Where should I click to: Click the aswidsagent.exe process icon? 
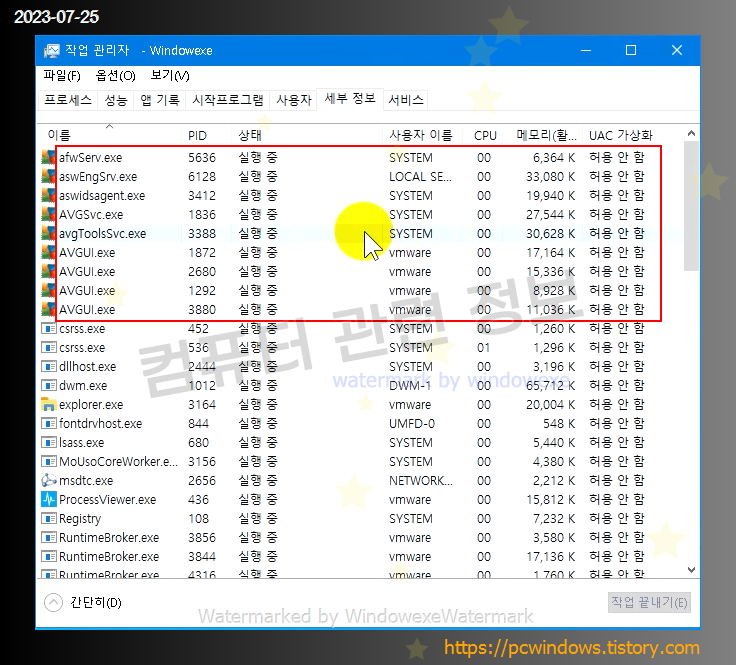[48, 195]
